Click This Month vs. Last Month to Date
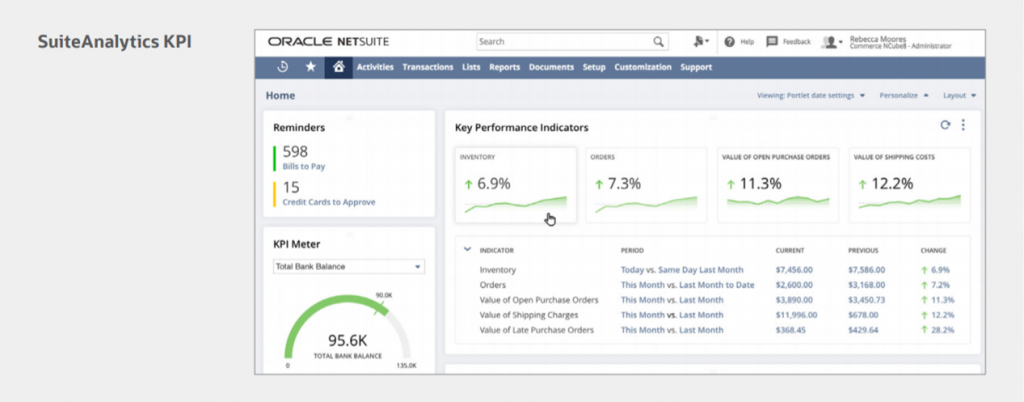The image size is (1024, 402). pos(688,285)
